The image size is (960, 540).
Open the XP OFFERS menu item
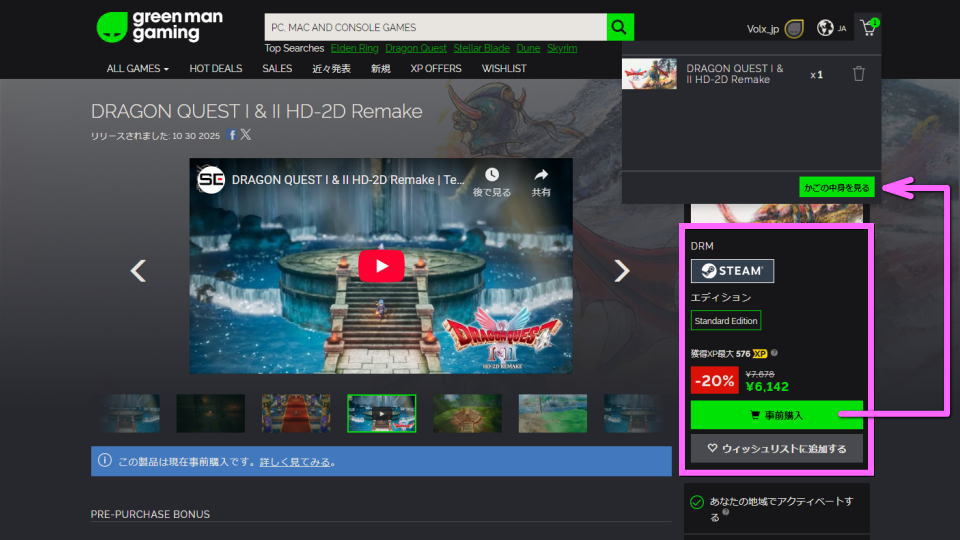coord(436,69)
